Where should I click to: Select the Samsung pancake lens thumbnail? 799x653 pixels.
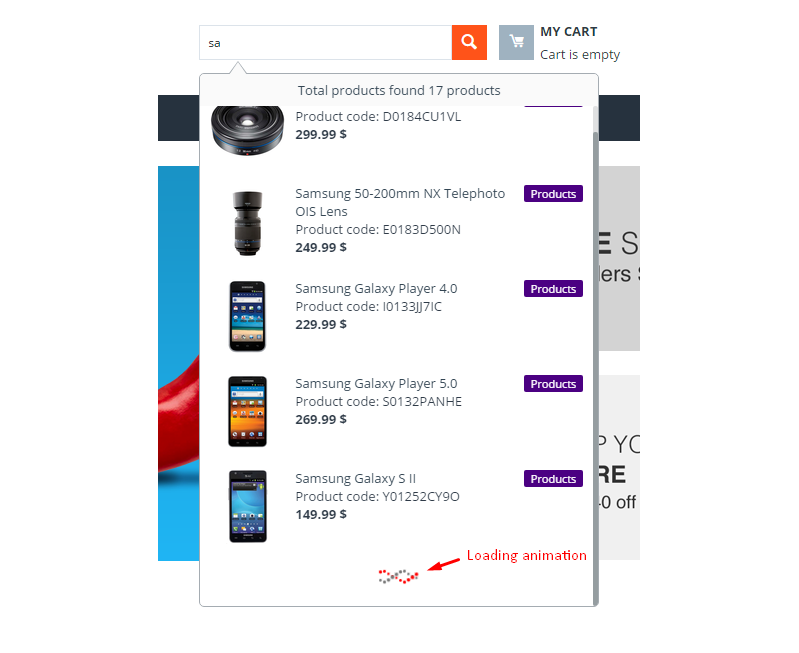tap(247, 129)
